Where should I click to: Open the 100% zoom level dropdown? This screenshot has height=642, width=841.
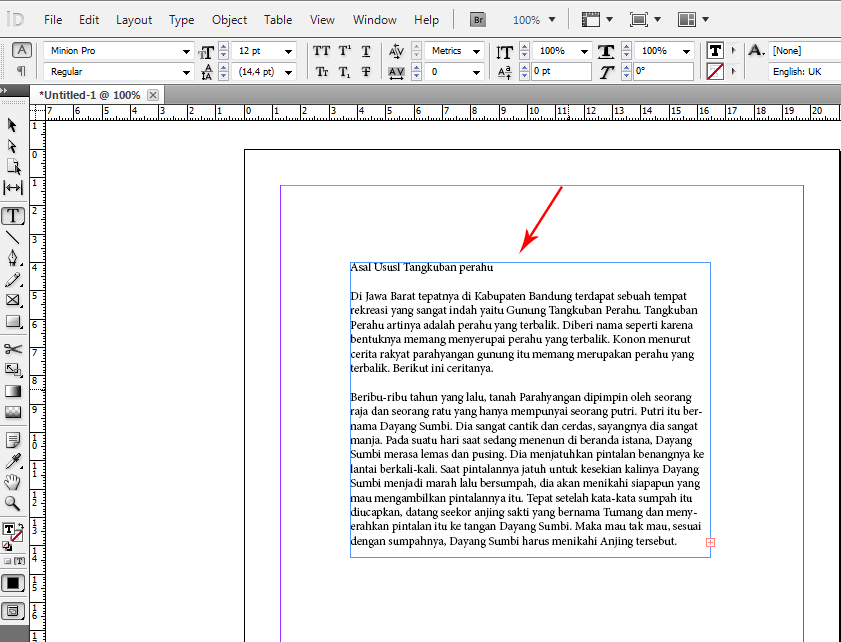(x=534, y=18)
